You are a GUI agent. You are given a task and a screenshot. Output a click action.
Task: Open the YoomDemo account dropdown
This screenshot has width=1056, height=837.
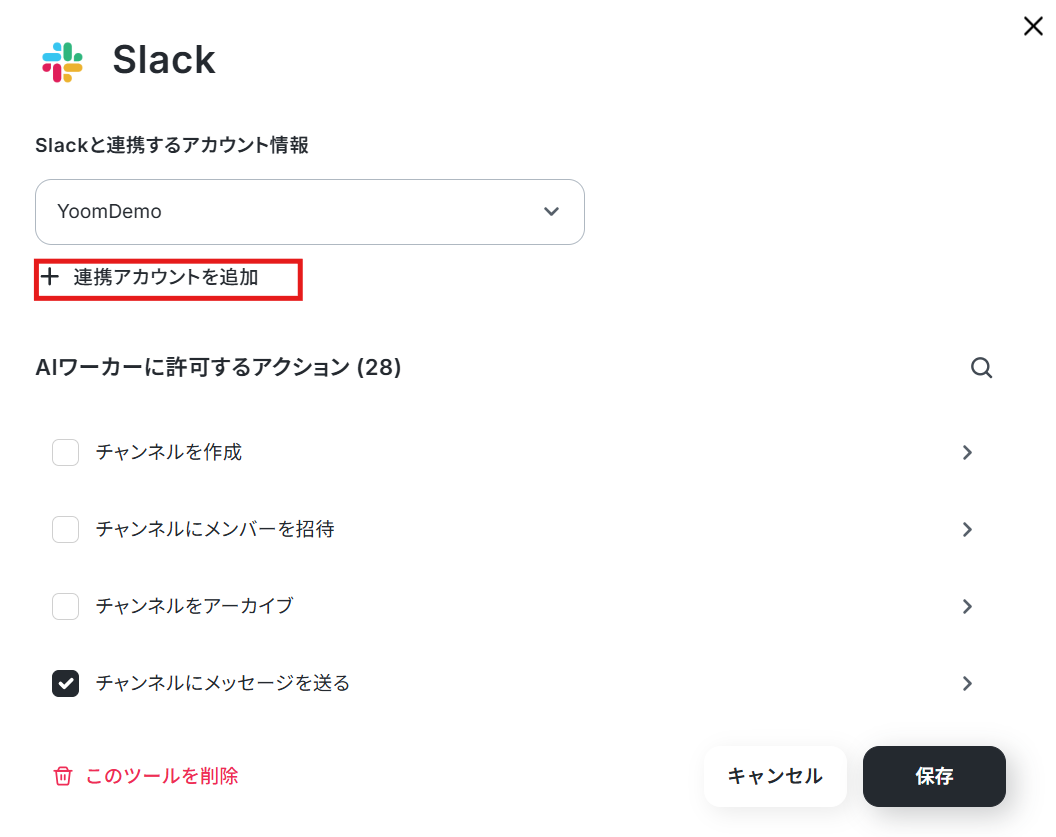pyautogui.click(x=310, y=211)
